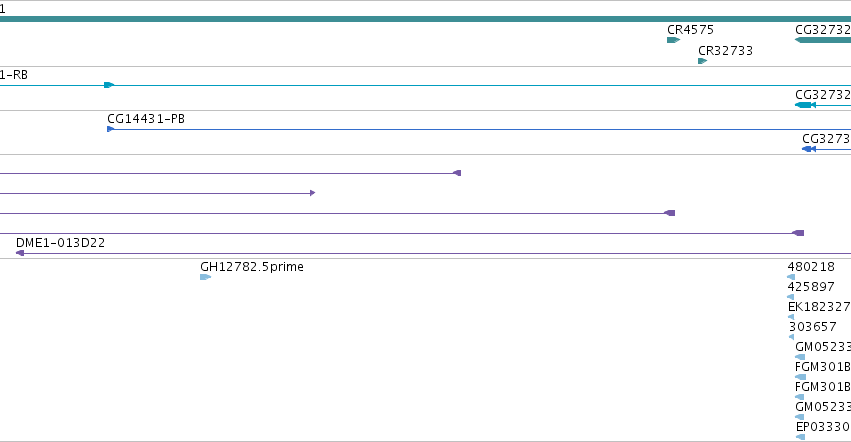Select the purple arrowhead under DME1-013D22
This screenshot has width=851, height=442.
point(20,253)
